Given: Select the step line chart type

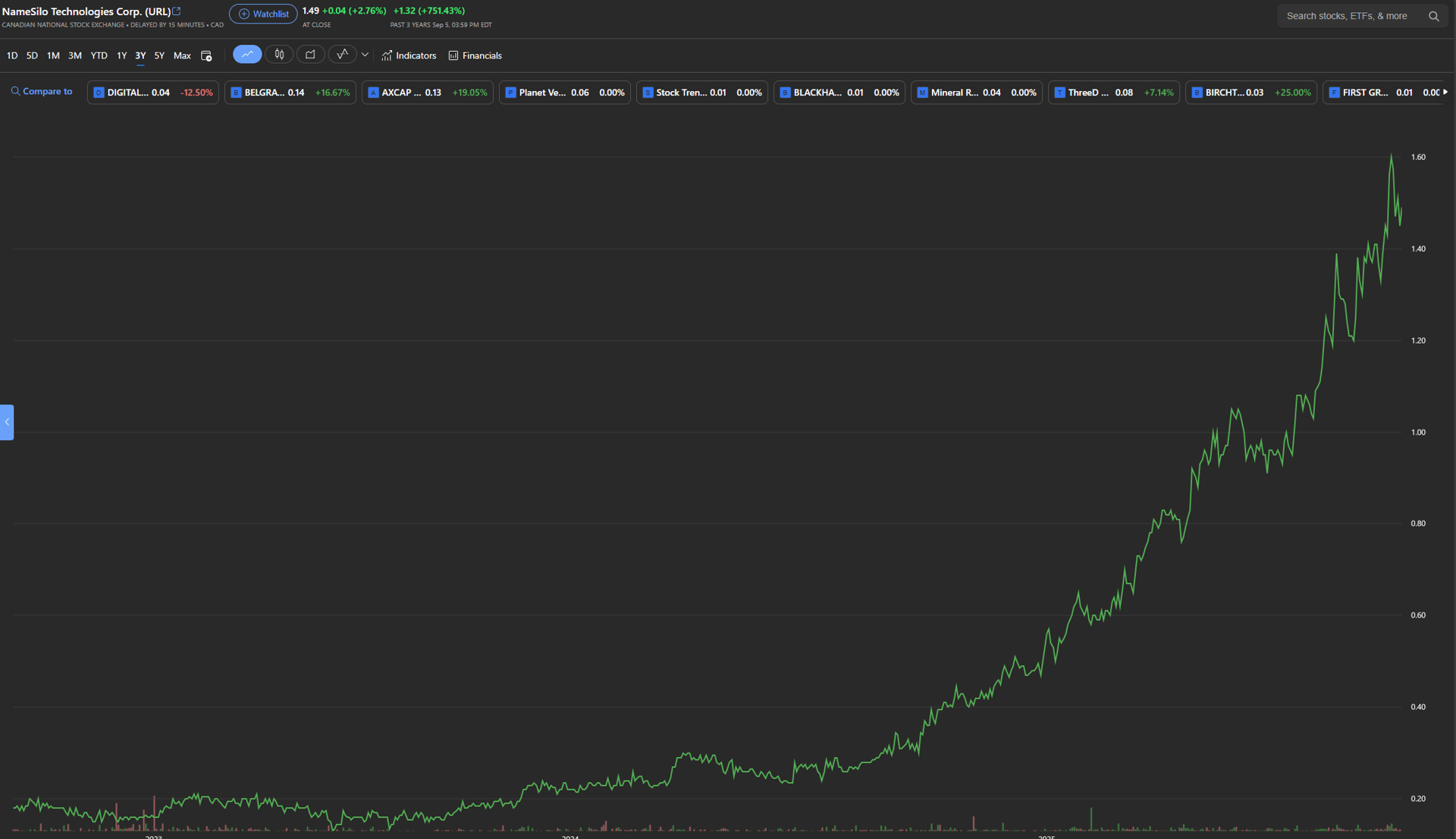Looking at the screenshot, I should (342, 55).
